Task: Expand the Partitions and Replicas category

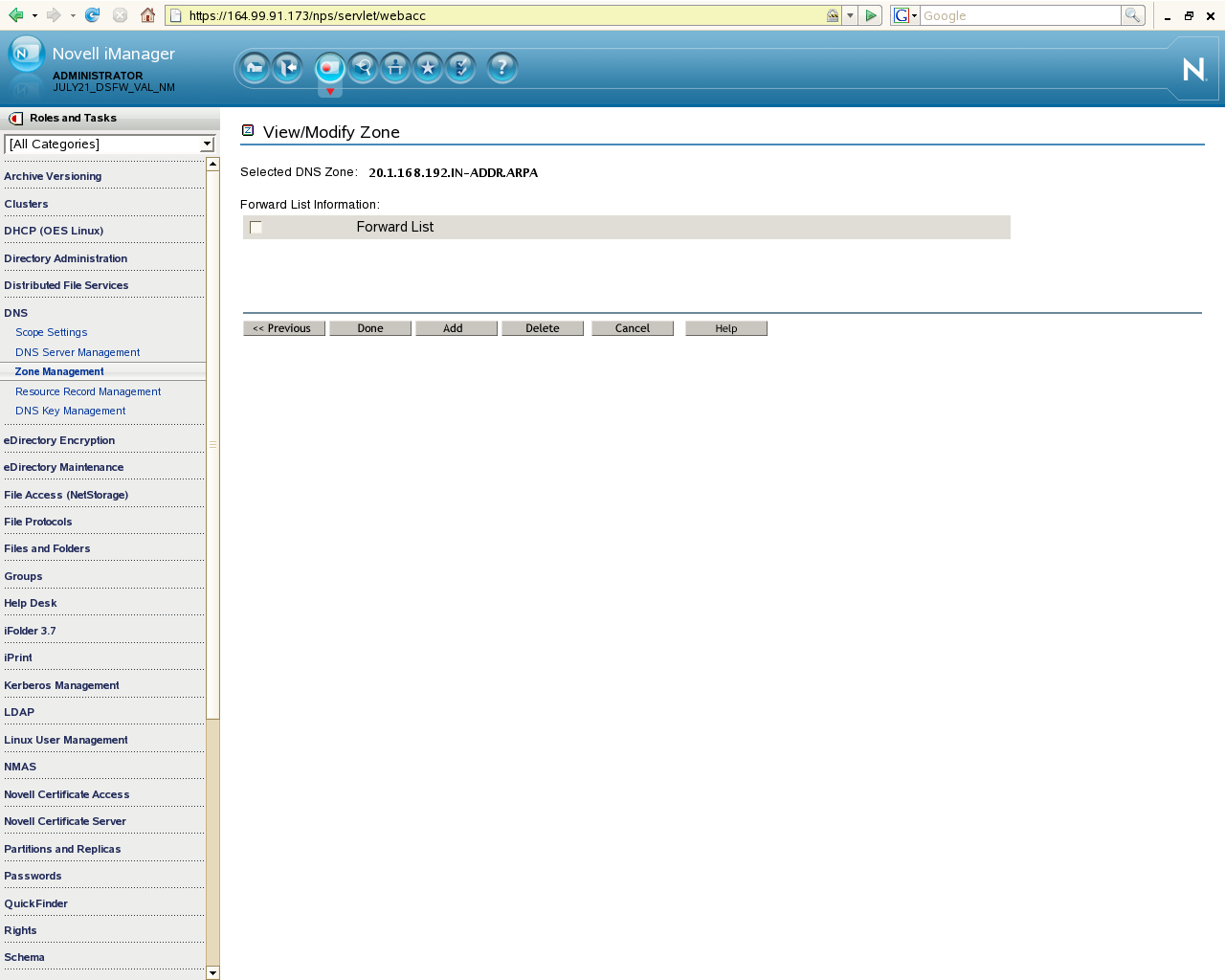Action: click(62, 849)
